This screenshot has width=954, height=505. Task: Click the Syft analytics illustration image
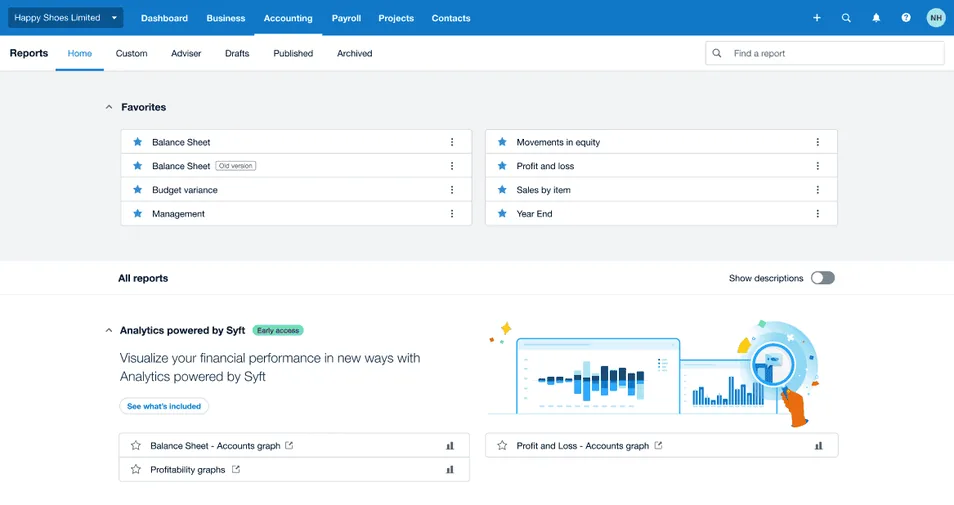point(653,372)
